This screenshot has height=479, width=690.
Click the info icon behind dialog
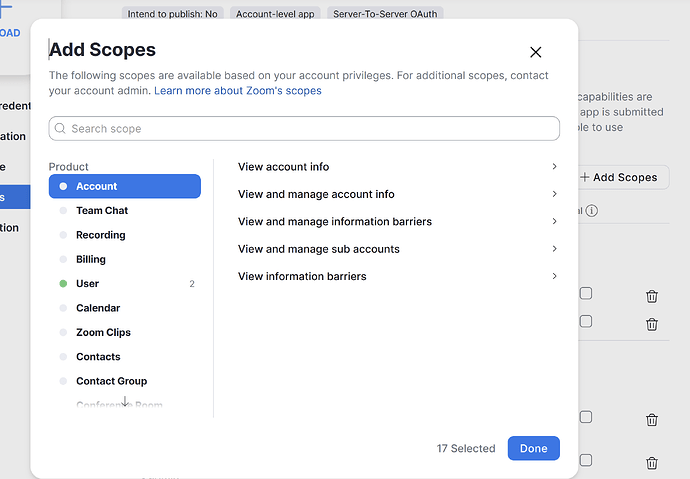point(592,211)
